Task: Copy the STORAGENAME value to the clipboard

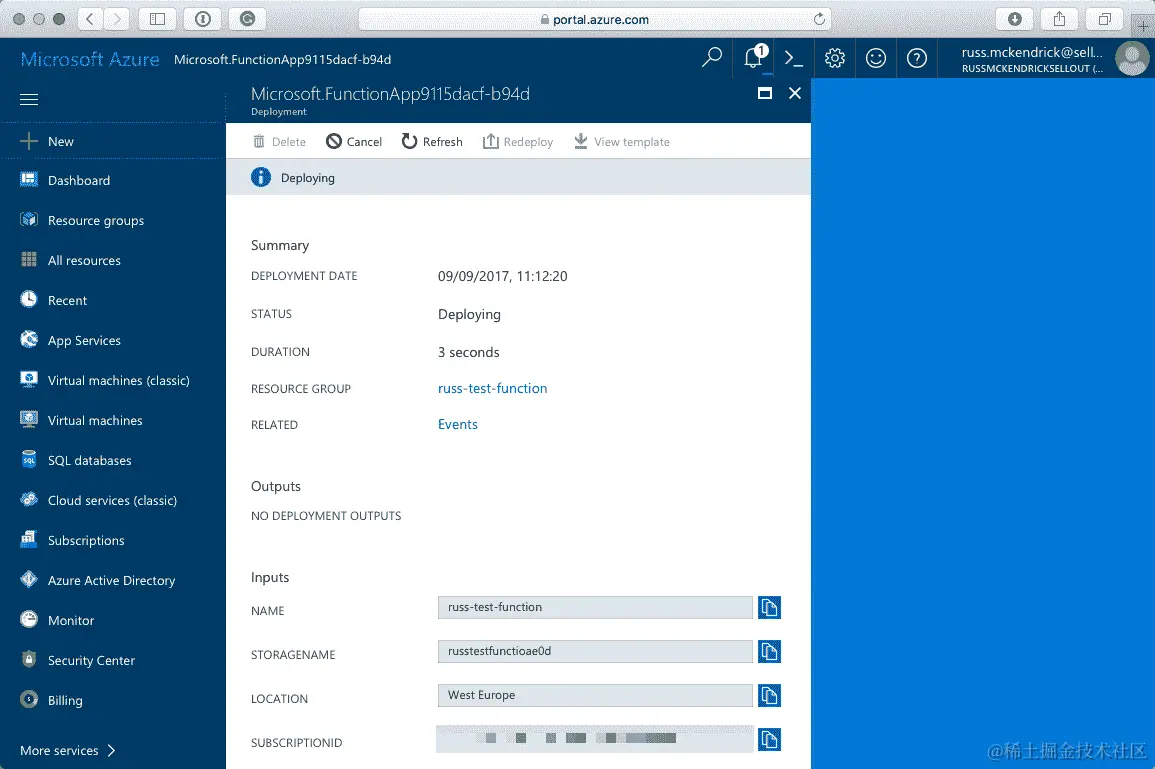Action: (770, 652)
